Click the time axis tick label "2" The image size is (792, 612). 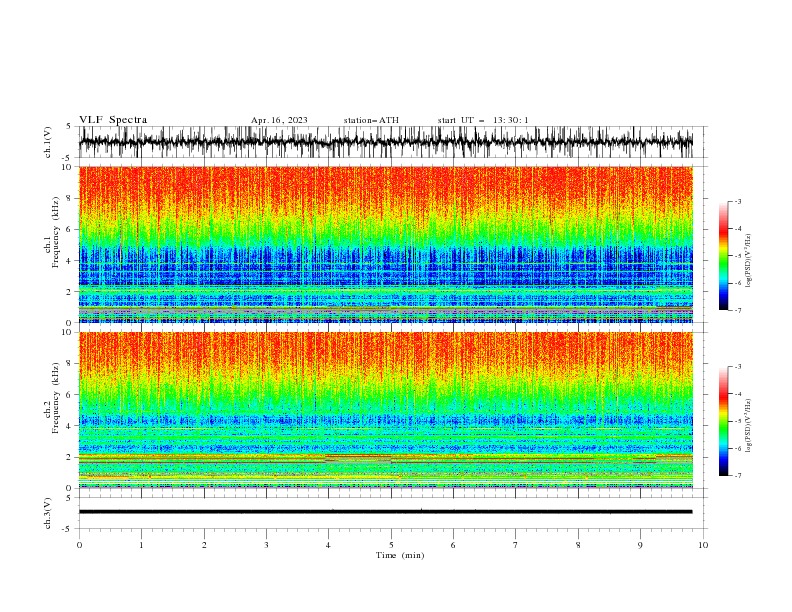pyautogui.click(x=204, y=545)
